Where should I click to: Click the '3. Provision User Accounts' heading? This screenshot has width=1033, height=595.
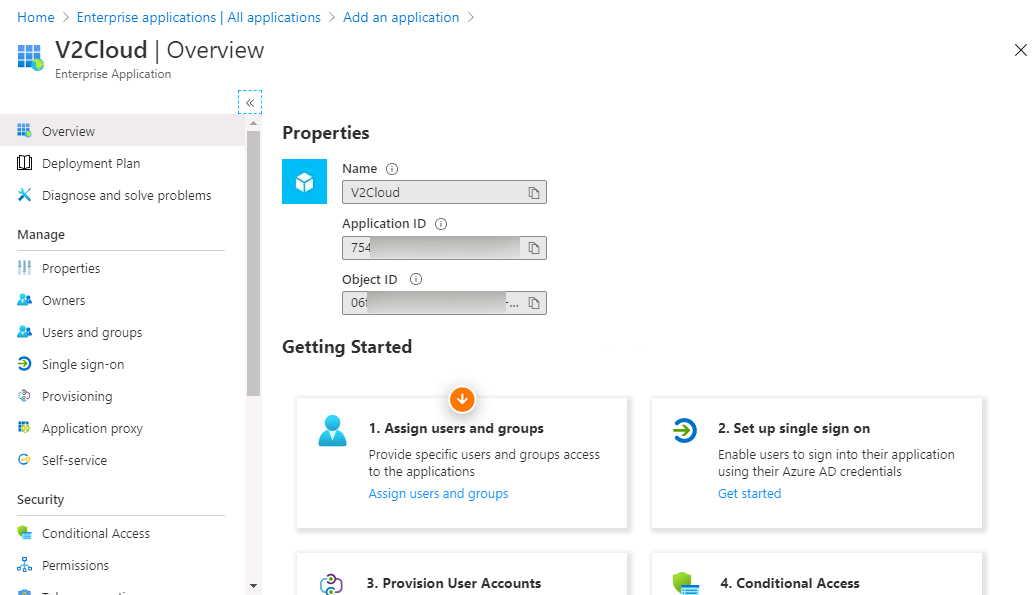[x=454, y=583]
